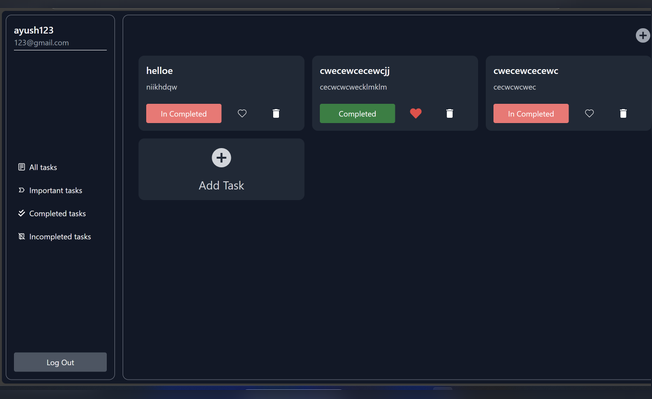
Task: Click the All tasks notebook icon
Action: (x=21, y=167)
